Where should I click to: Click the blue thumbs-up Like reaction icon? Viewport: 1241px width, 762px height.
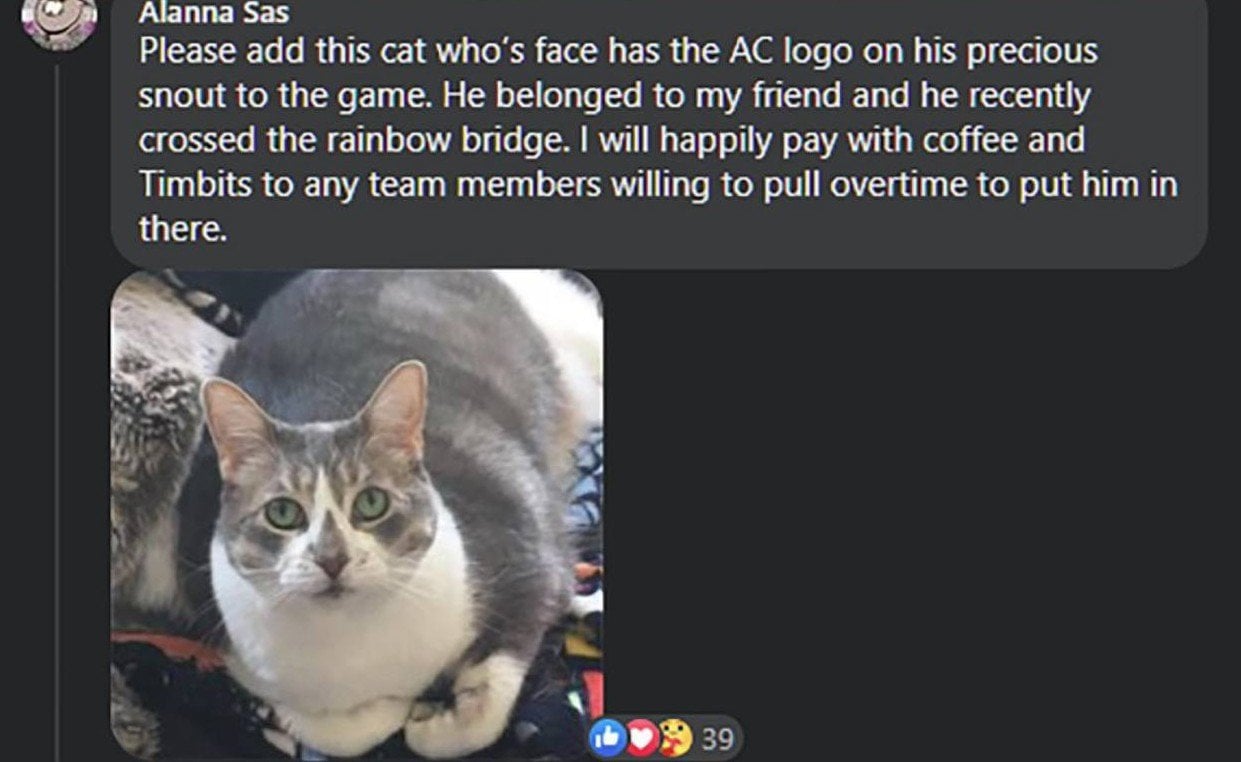pyautogui.click(x=610, y=739)
